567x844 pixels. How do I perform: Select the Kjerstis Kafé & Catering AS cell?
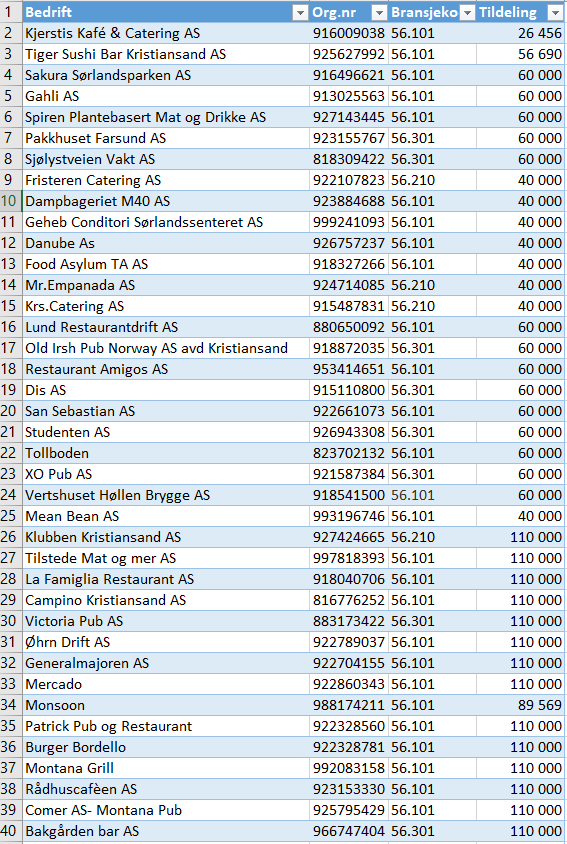(x=166, y=33)
